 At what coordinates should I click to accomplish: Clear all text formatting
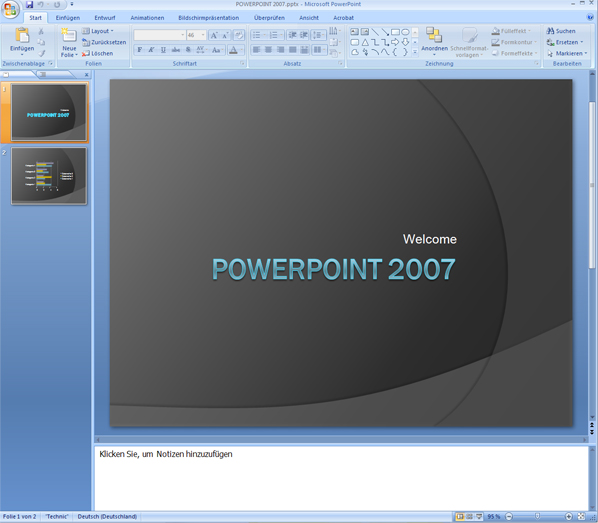pyautogui.click(x=239, y=35)
